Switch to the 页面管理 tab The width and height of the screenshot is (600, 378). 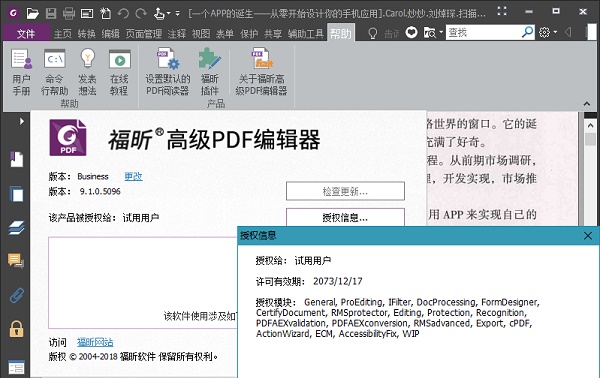click(144, 34)
